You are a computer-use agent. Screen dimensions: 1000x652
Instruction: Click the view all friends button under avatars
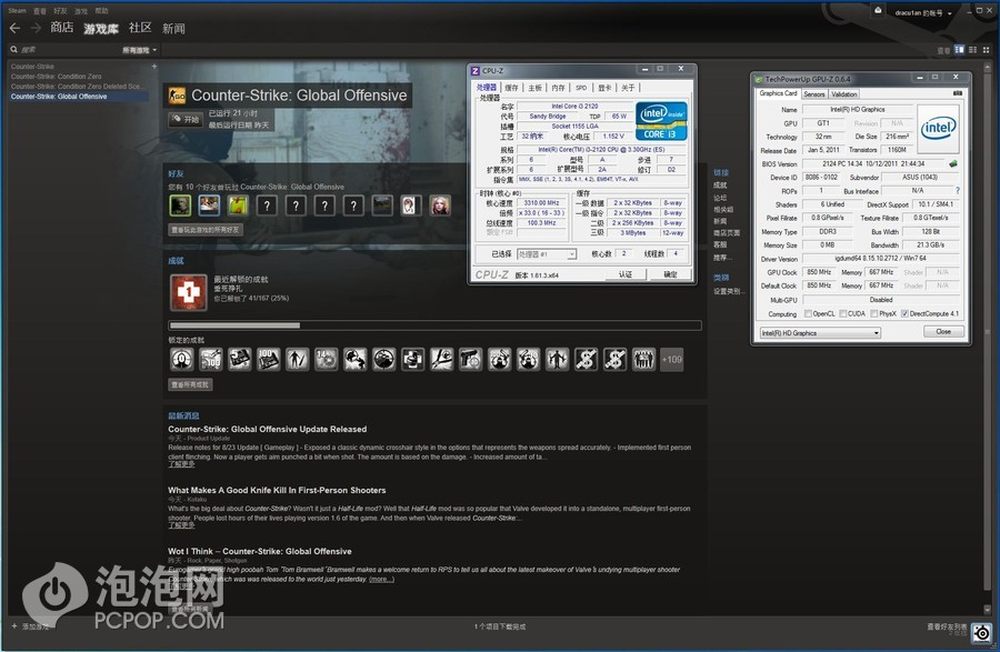point(205,229)
